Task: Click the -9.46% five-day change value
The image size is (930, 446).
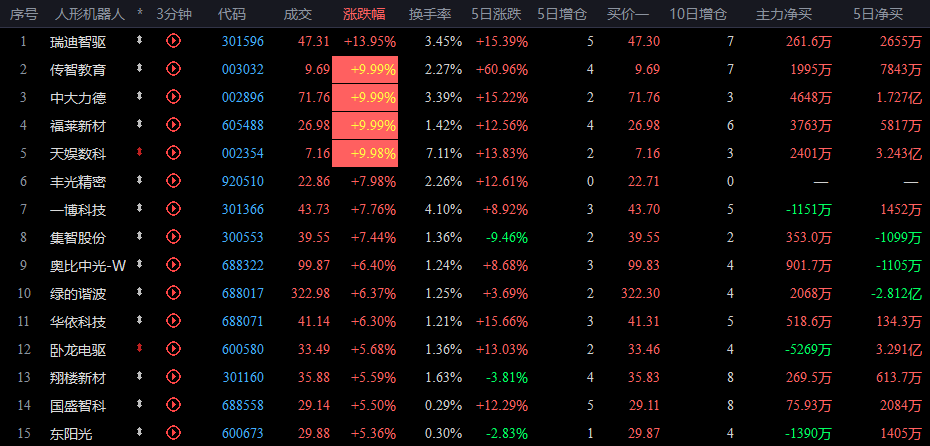Action: [507, 238]
